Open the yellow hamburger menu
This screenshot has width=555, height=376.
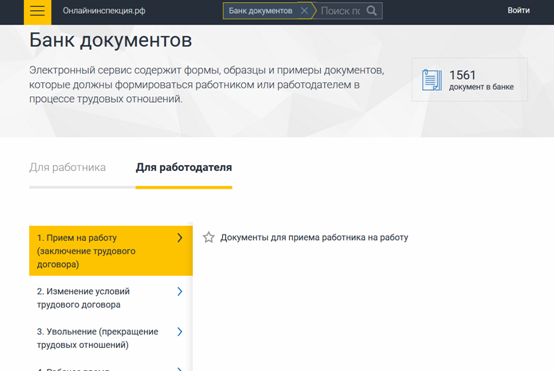tap(38, 11)
